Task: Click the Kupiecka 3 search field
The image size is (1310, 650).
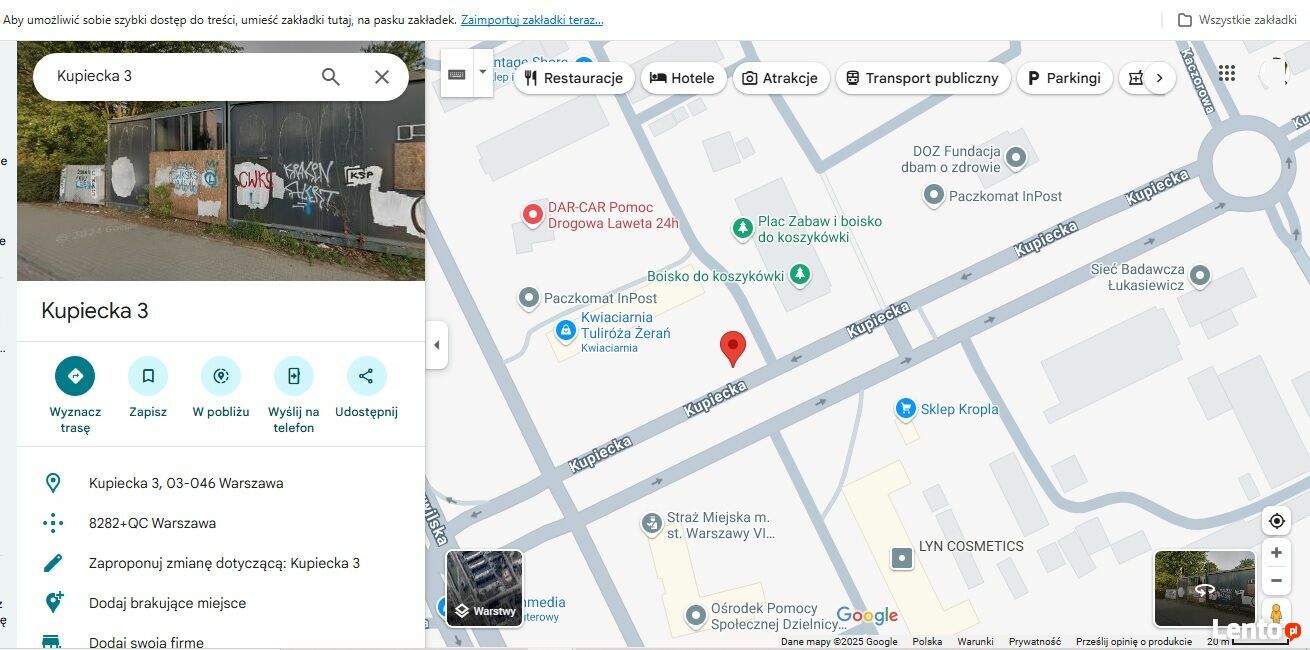Action: pos(180,76)
